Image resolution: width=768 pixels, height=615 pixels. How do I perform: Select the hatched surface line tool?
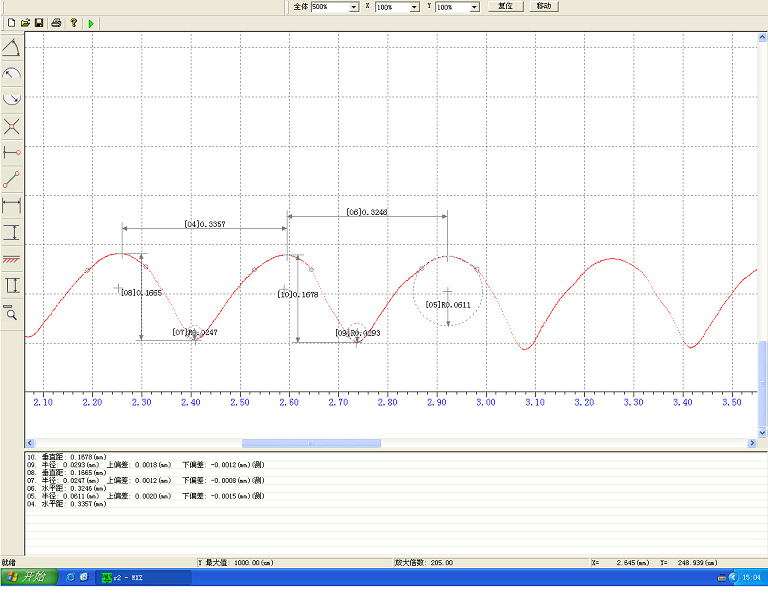click(x=12, y=259)
